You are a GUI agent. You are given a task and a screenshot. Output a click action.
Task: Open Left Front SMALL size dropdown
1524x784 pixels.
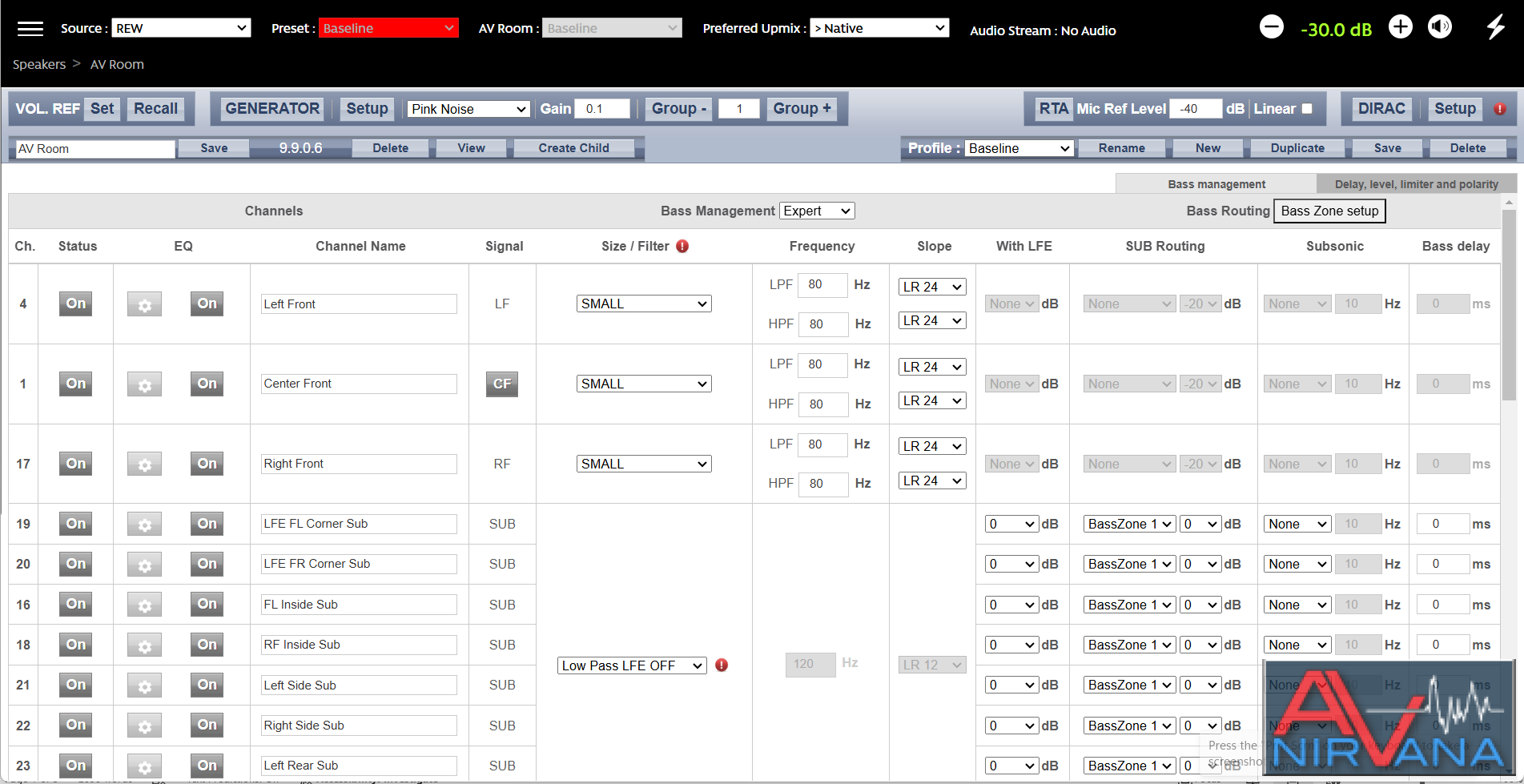(644, 304)
